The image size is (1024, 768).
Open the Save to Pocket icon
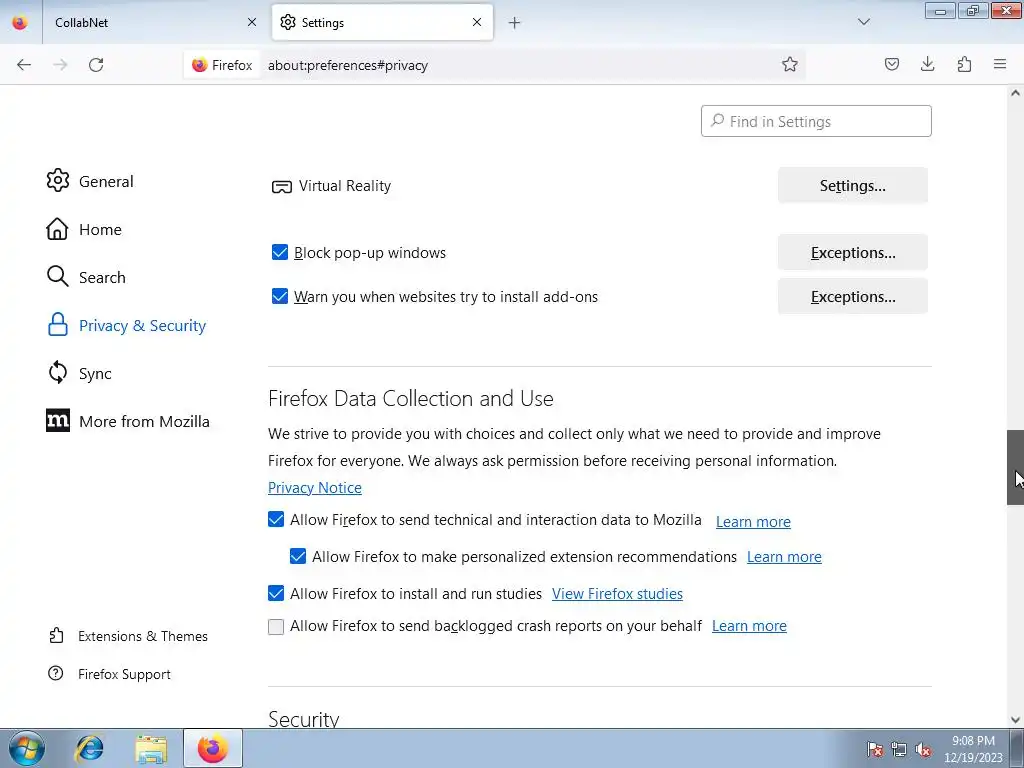(891, 64)
